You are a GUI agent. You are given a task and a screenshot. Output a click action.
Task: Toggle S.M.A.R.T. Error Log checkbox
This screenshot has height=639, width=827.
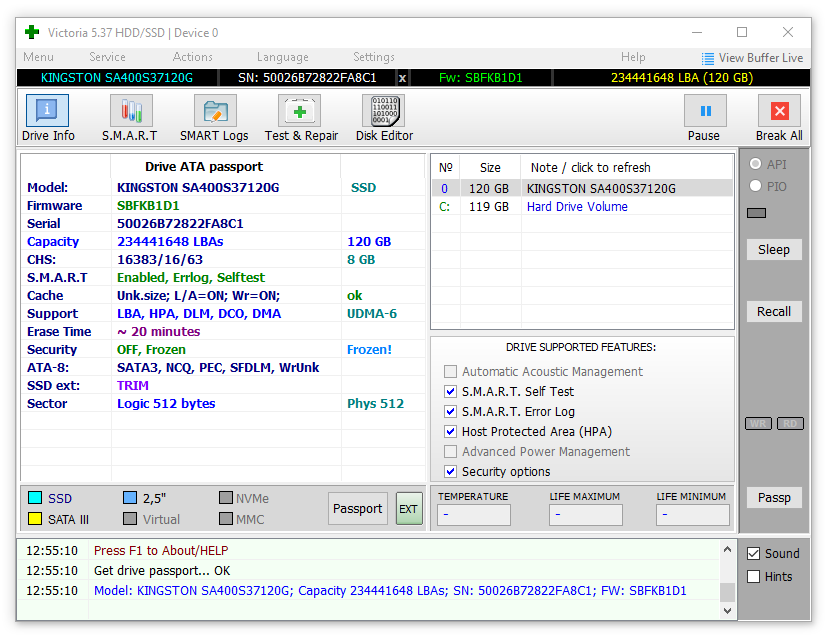tap(450, 412)
